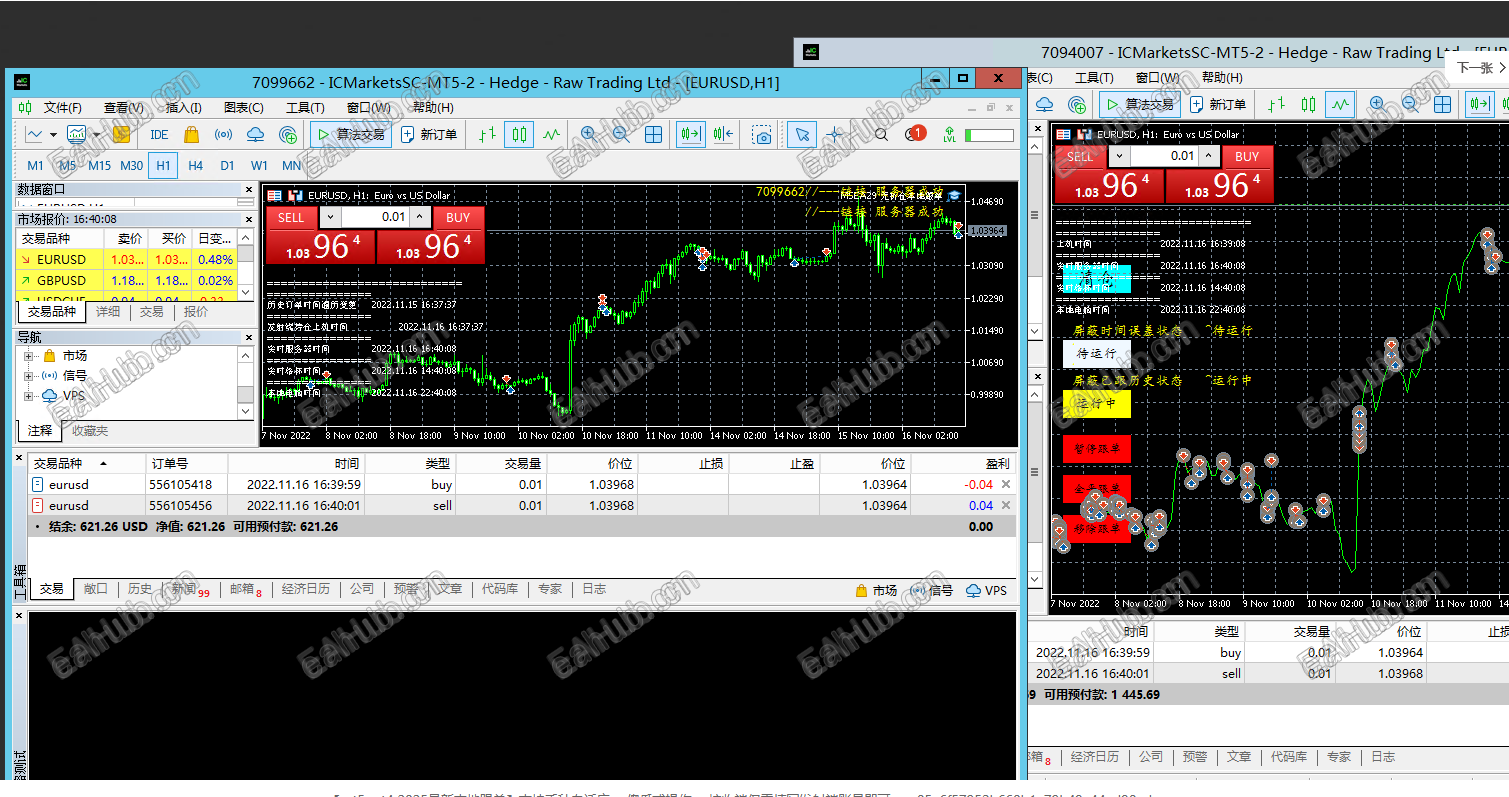The width and height of the screenshot is (1509, 797).
Task: Toggle chart auto-scroll in left window toolbar
Action: point(690,135)
